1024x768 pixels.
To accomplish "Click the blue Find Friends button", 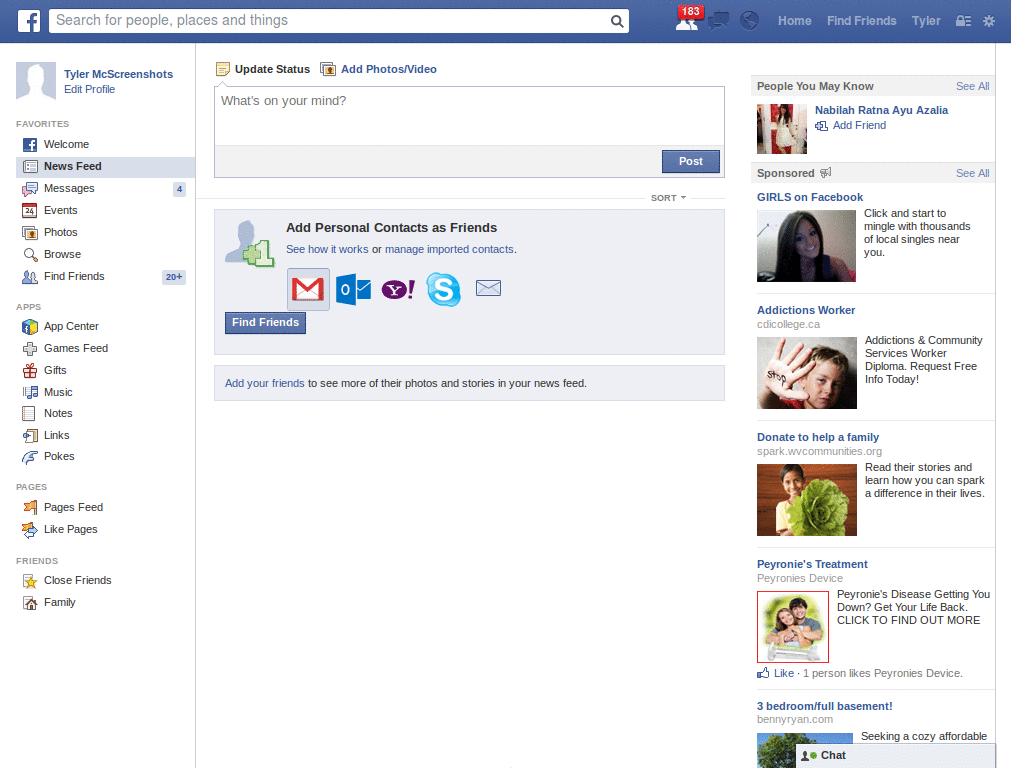I will point(265,323).
